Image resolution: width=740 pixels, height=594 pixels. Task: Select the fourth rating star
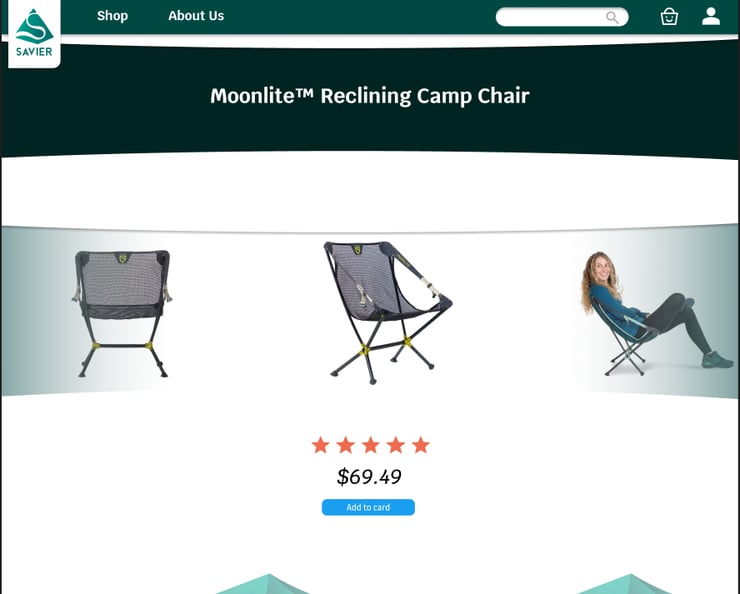(395, 445)
